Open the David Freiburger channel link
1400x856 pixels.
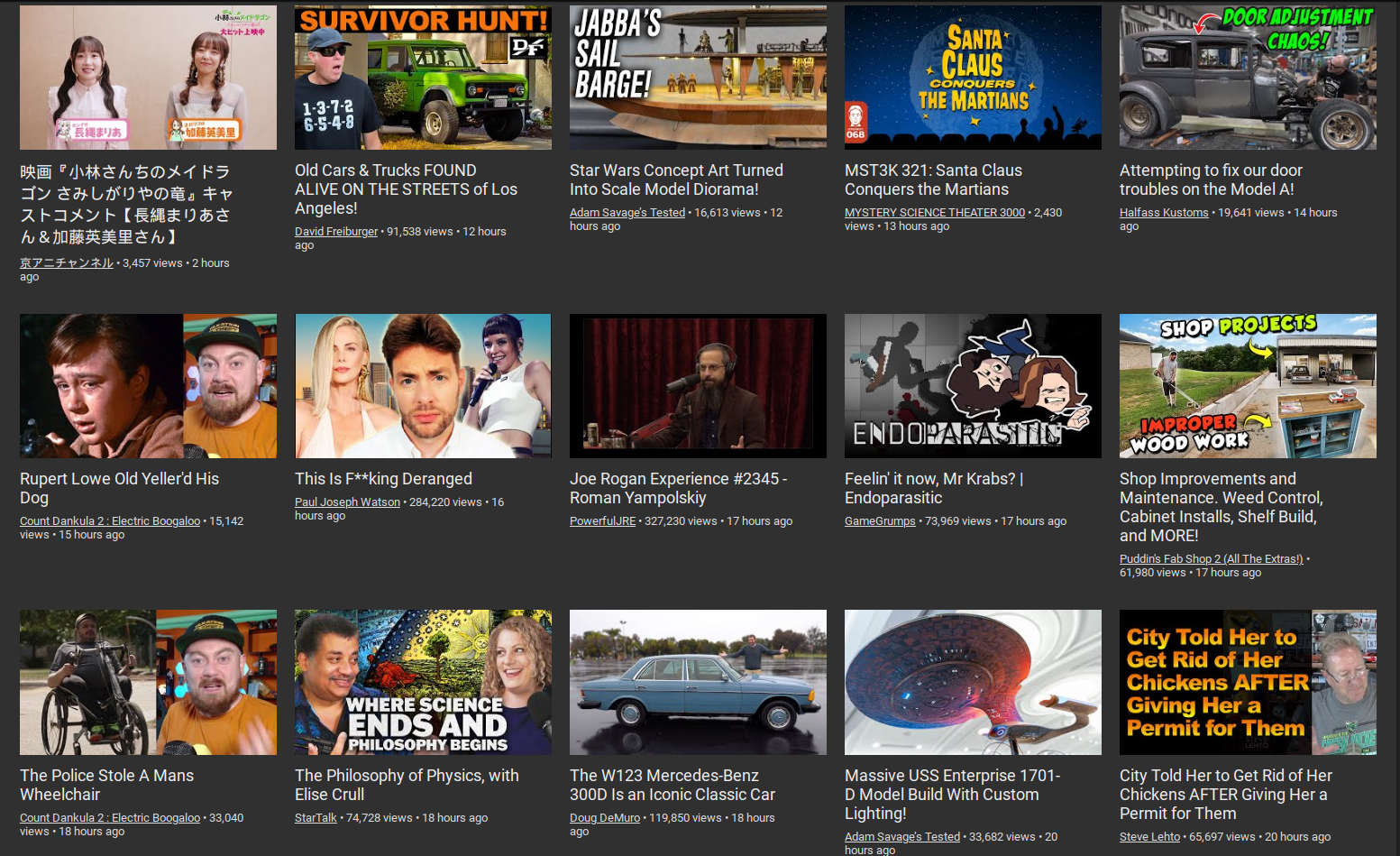point(336,232)
